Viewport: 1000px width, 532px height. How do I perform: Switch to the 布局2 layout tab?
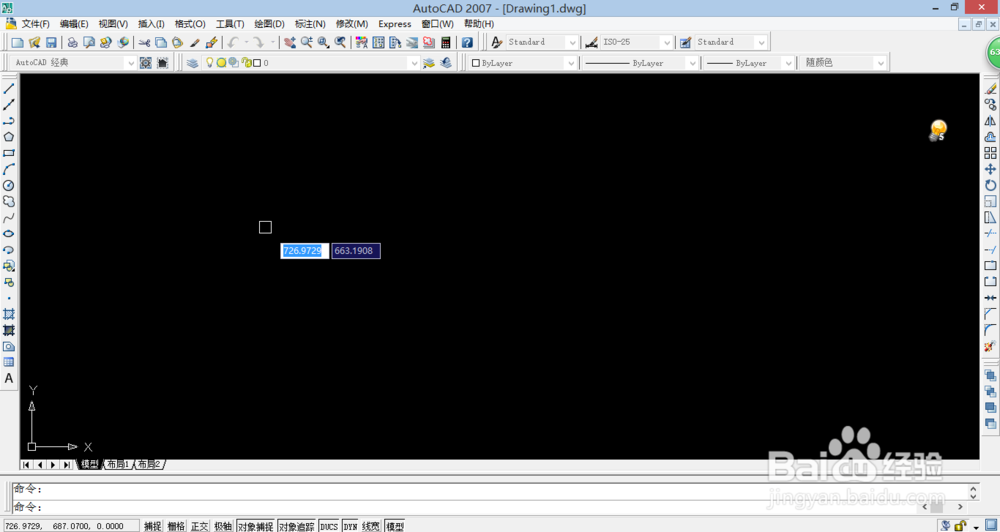pos(149,464)
